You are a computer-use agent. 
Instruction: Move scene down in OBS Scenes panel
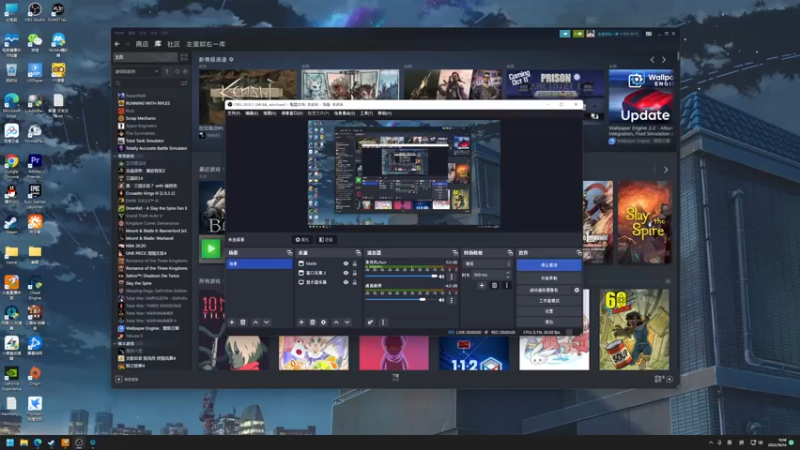point(266,322)
